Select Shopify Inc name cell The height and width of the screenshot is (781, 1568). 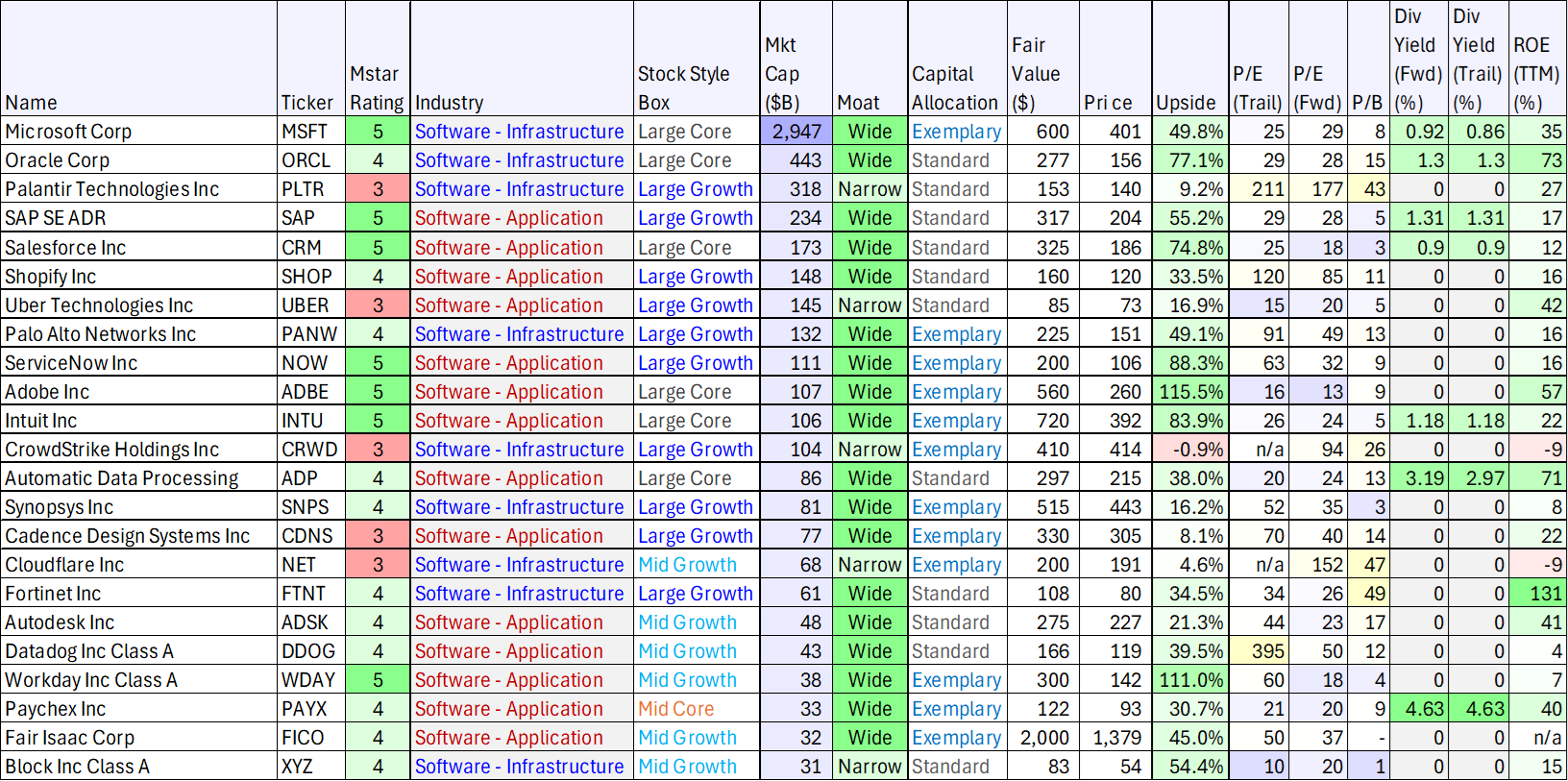point(139,276)
